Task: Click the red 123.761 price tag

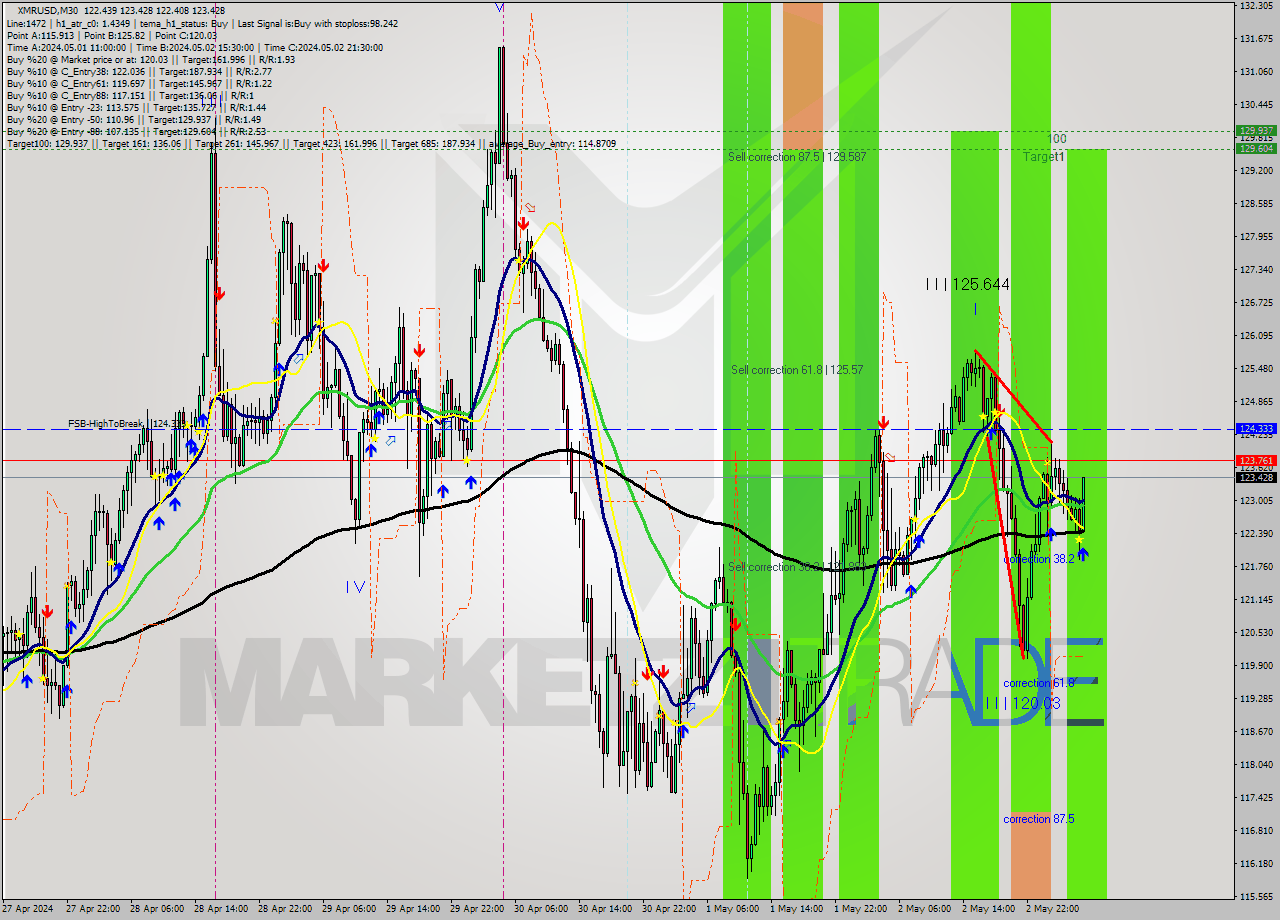Action: click(1256, 459)
